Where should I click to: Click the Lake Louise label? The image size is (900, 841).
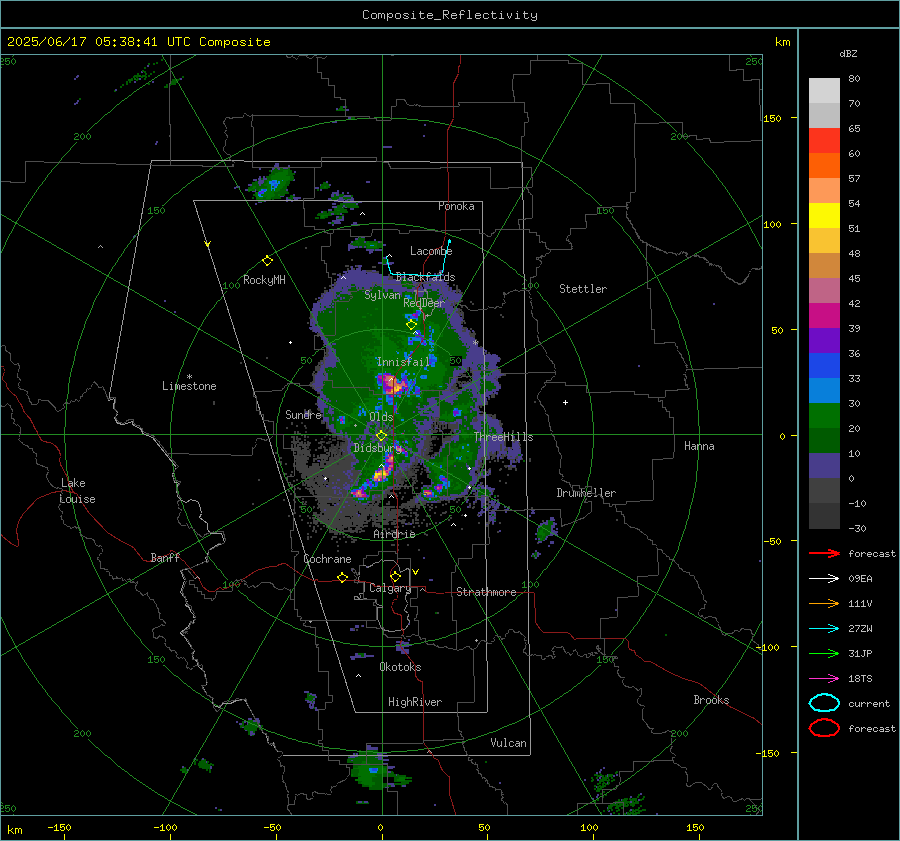click(x=77, y=491)
